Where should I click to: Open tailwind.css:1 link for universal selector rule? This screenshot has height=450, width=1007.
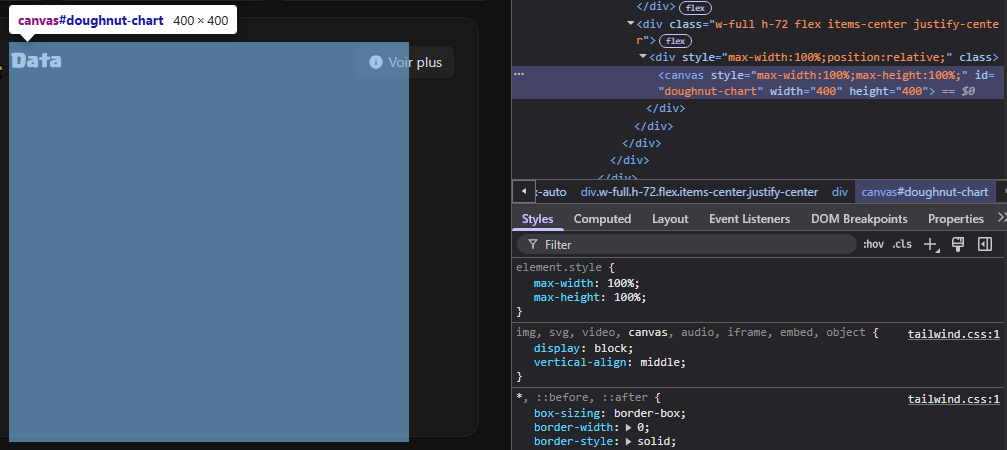(x=954, y=399)
